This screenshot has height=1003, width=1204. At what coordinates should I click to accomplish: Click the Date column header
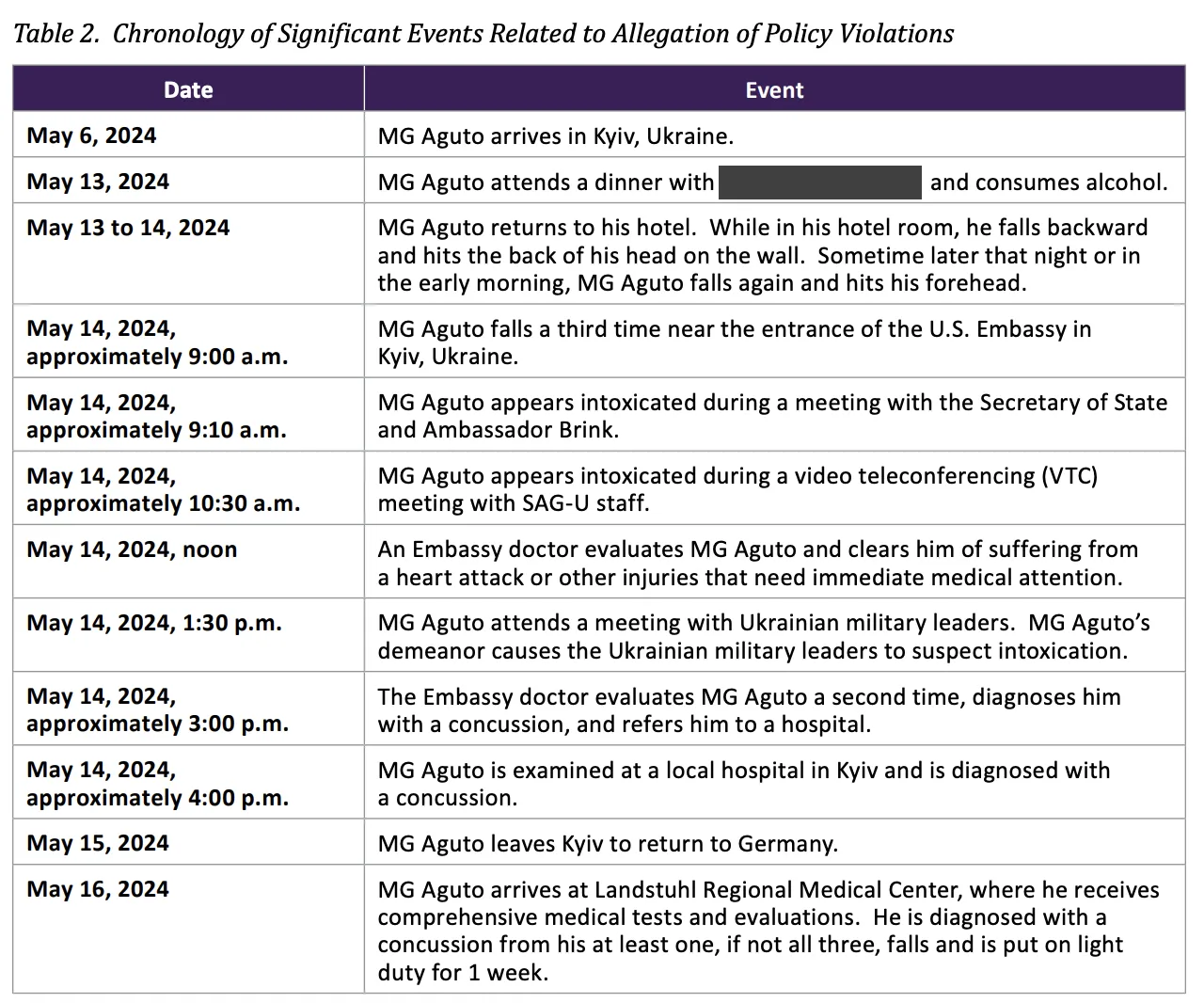188,90
